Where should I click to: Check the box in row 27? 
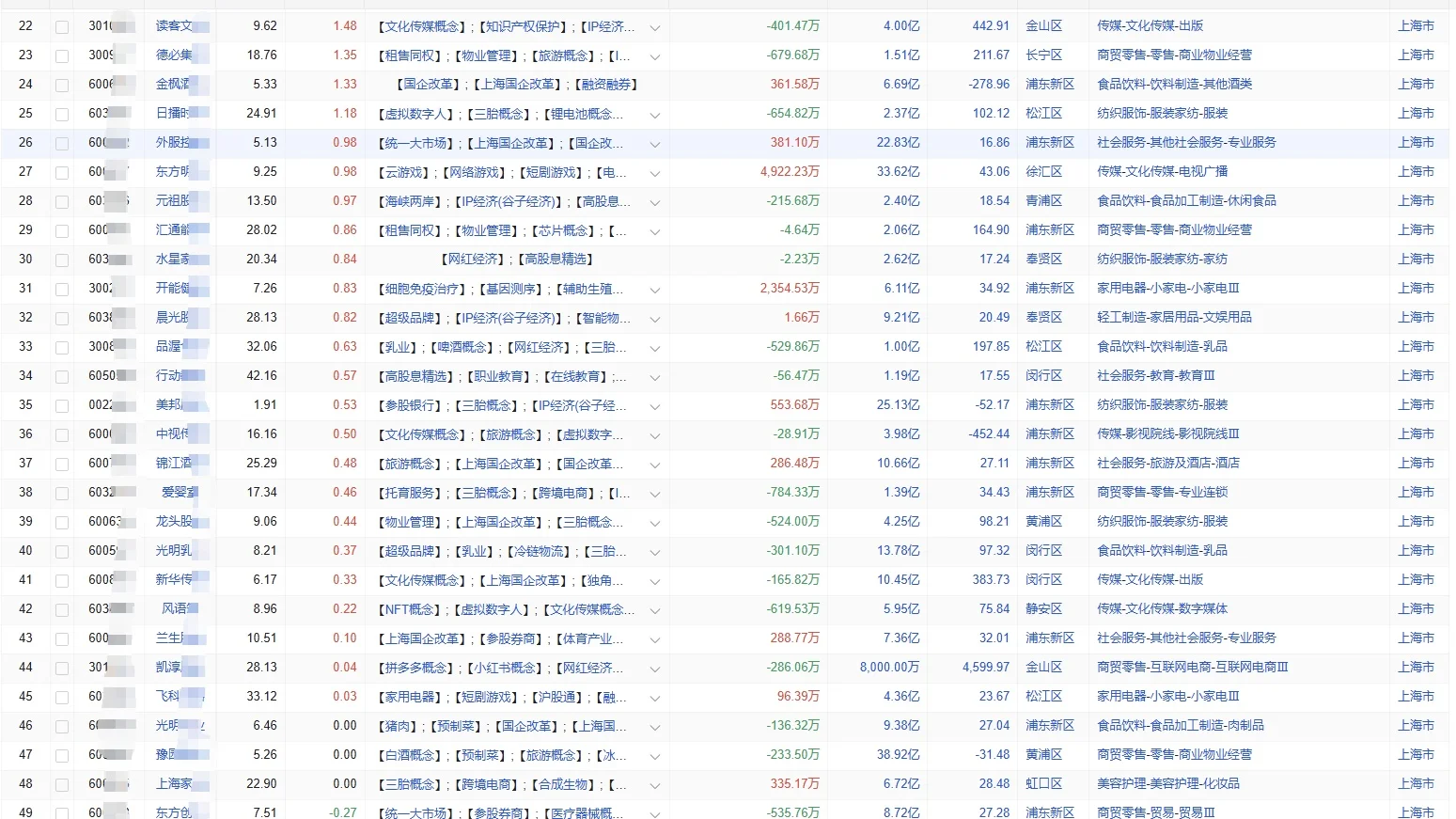click(62, 173)
